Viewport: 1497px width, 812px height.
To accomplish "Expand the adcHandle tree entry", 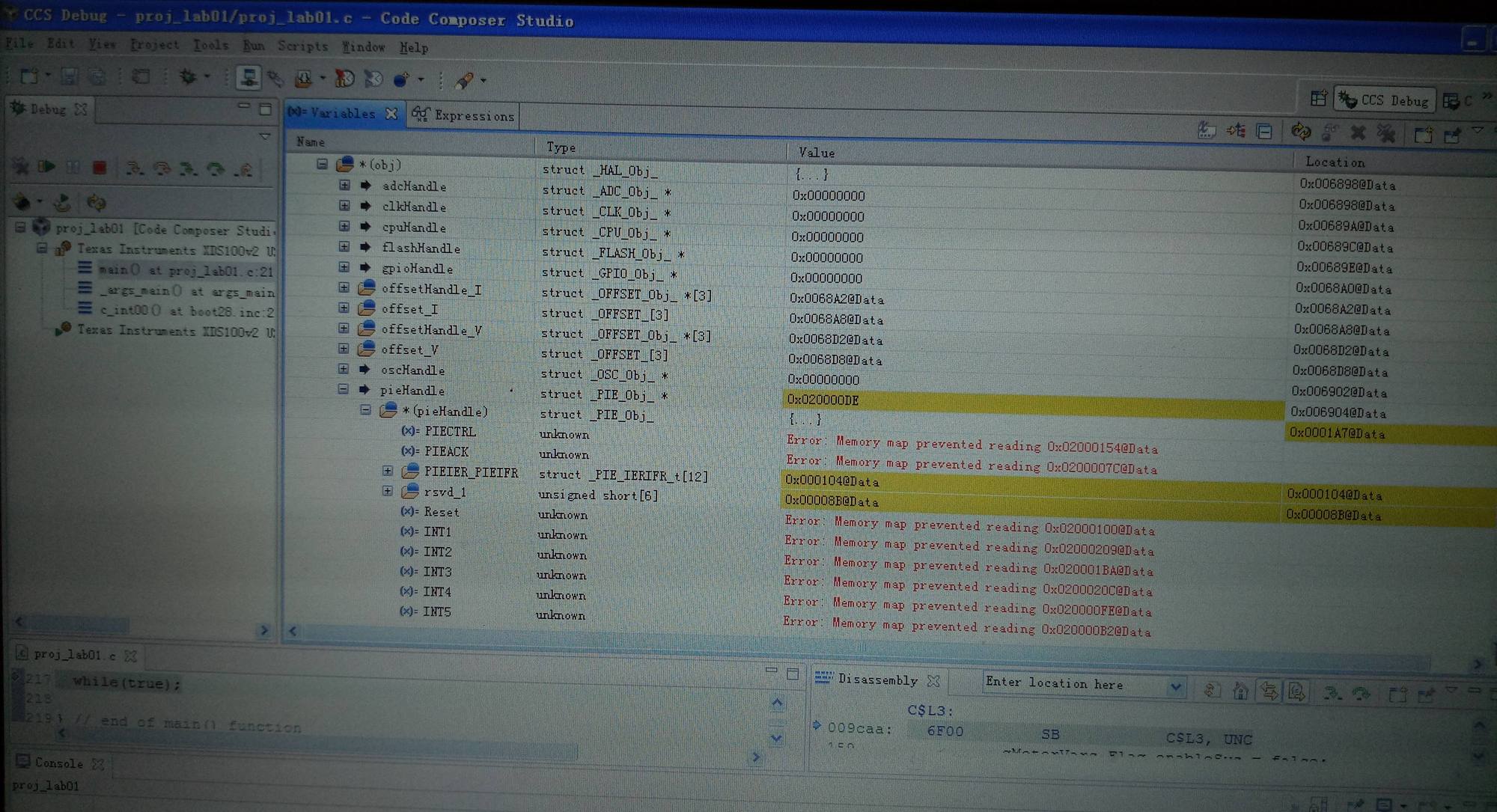I will 344,185.
